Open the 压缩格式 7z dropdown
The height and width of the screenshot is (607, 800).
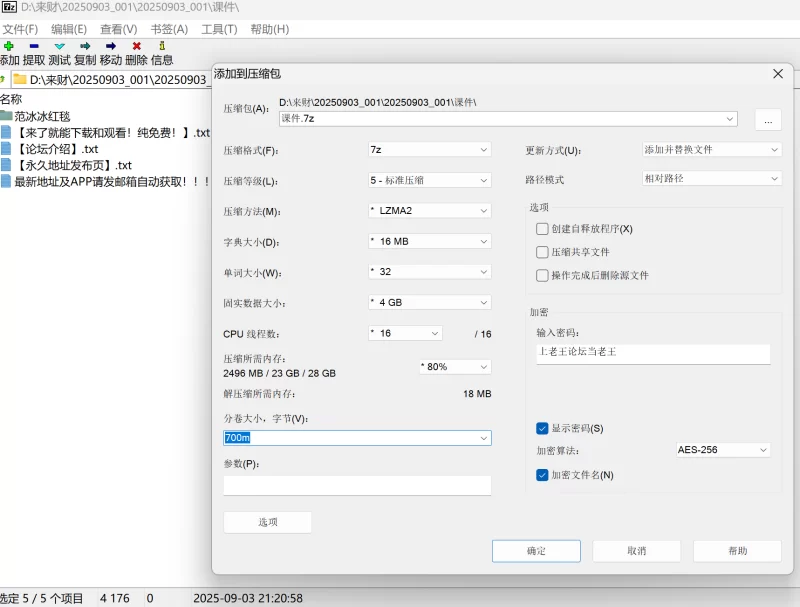click(429, 150)
